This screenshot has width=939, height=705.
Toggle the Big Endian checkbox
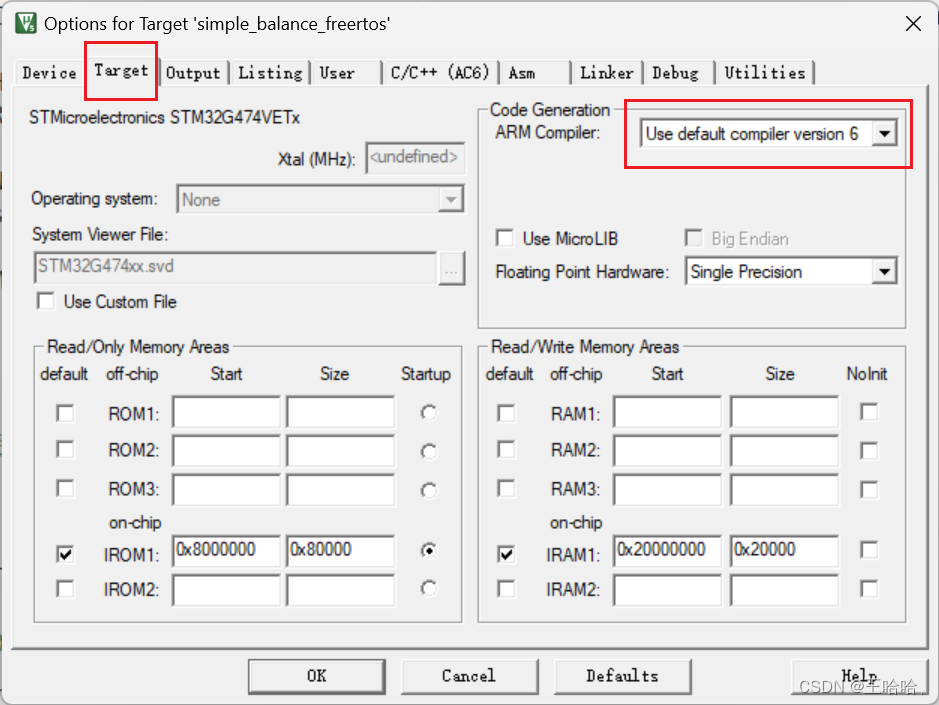(693, 238)
